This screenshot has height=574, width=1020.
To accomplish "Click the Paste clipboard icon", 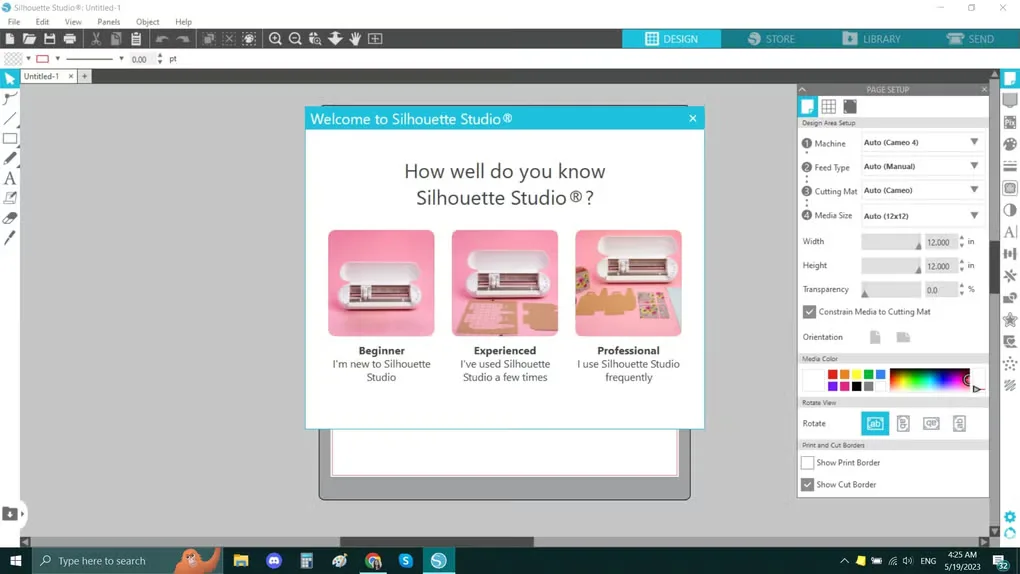I will point(136,39).
